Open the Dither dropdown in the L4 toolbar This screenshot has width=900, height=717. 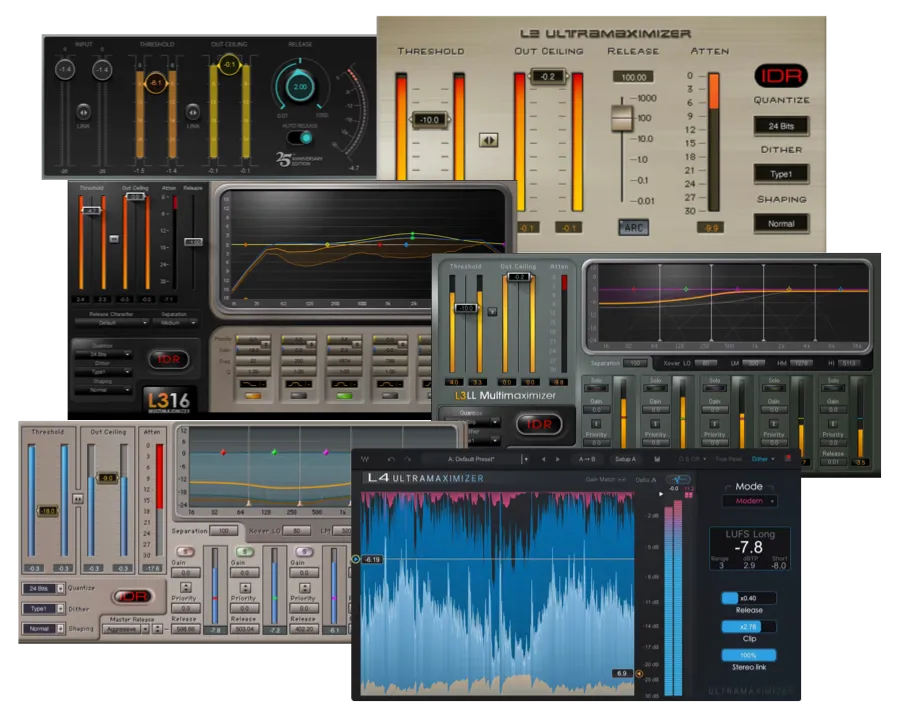tap(763, 459)
